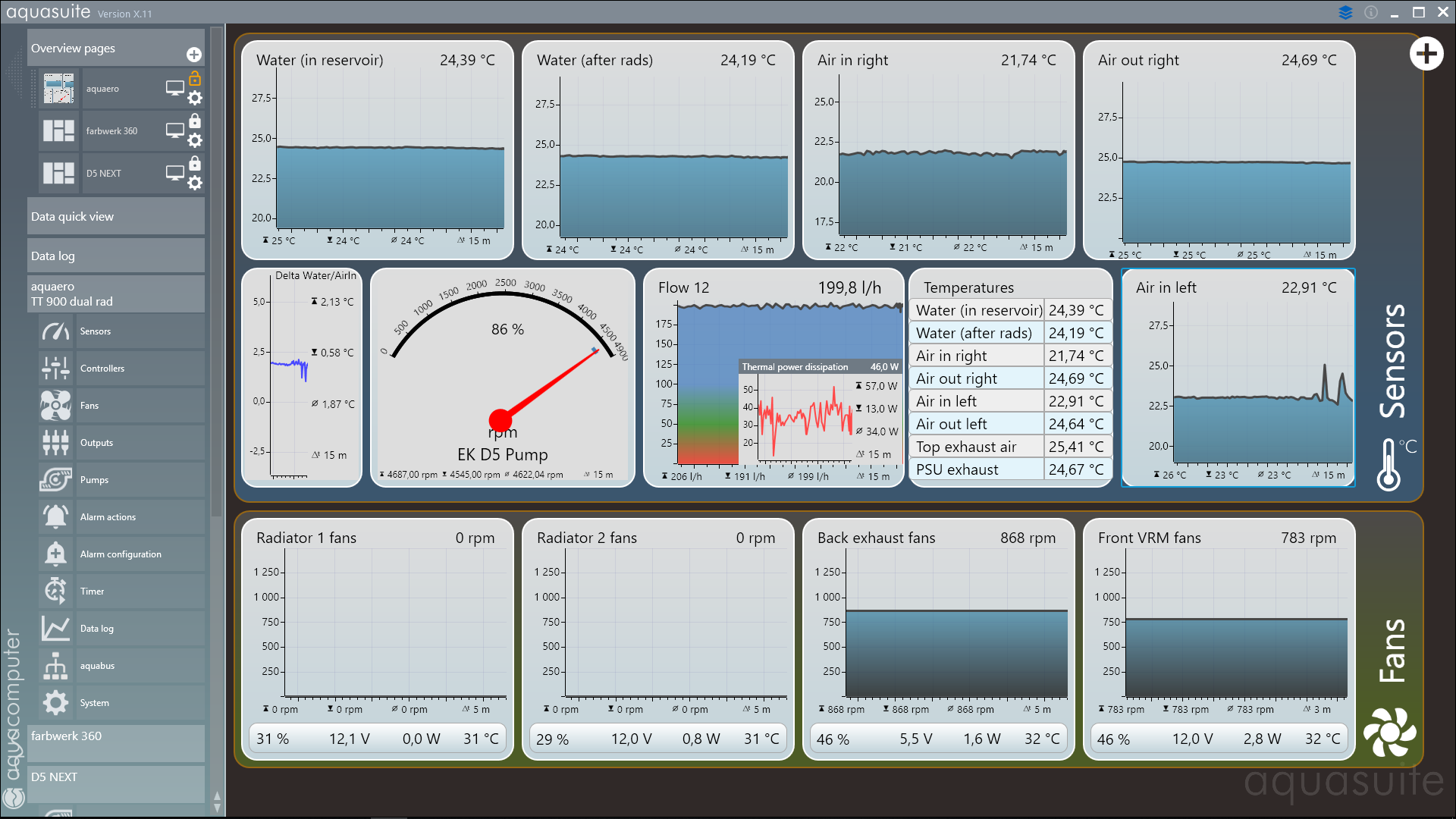Open settings gear for aquaero page

point(195,98)
